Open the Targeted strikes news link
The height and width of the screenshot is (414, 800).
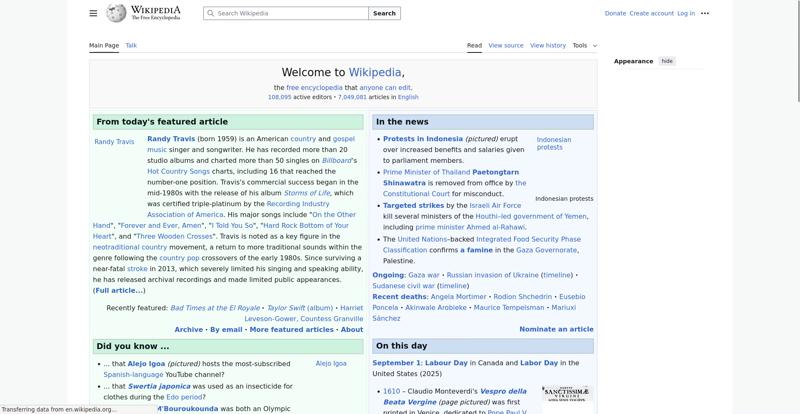click(413, 205)
